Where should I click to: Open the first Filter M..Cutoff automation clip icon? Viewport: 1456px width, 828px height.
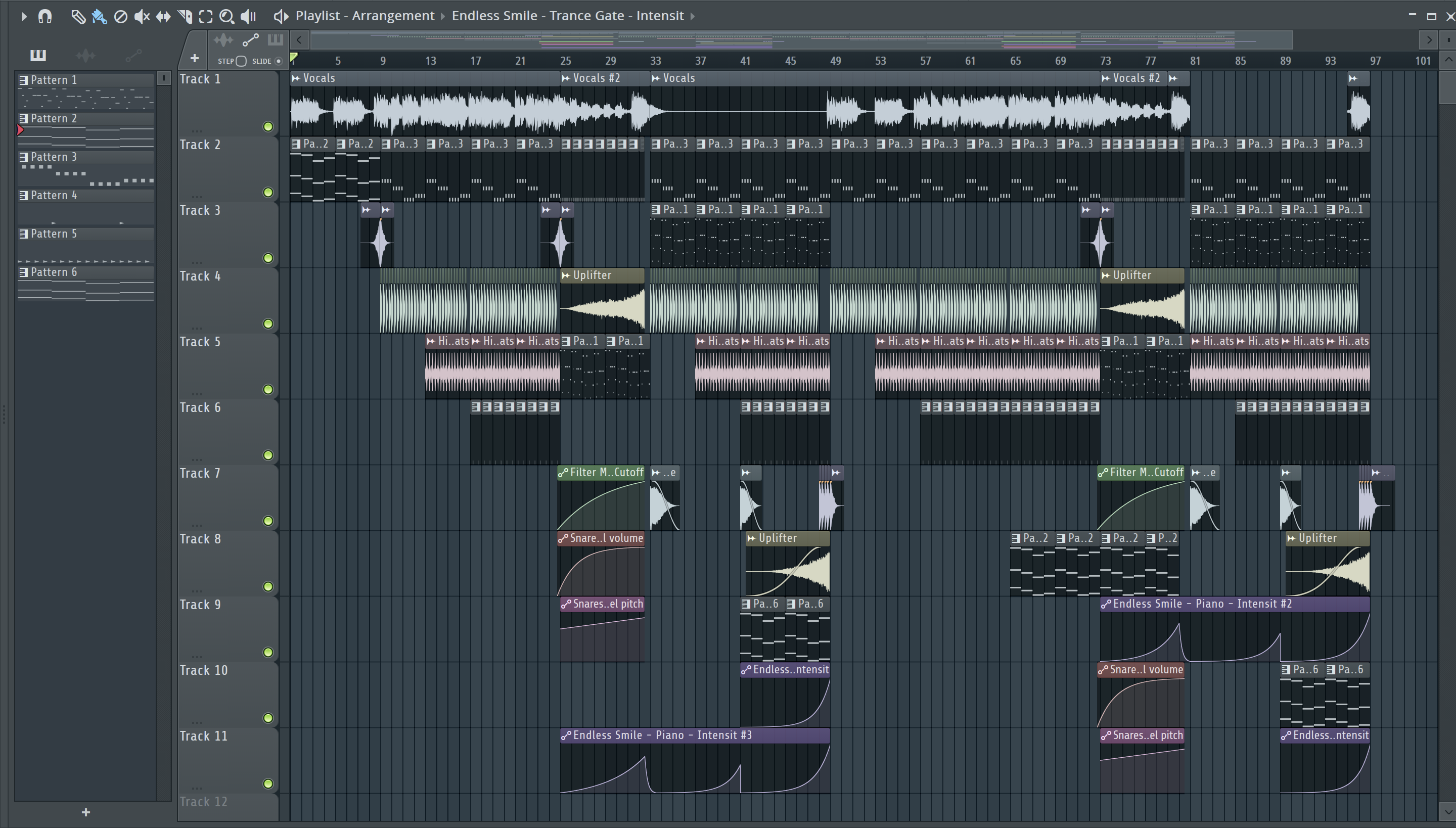563,473
